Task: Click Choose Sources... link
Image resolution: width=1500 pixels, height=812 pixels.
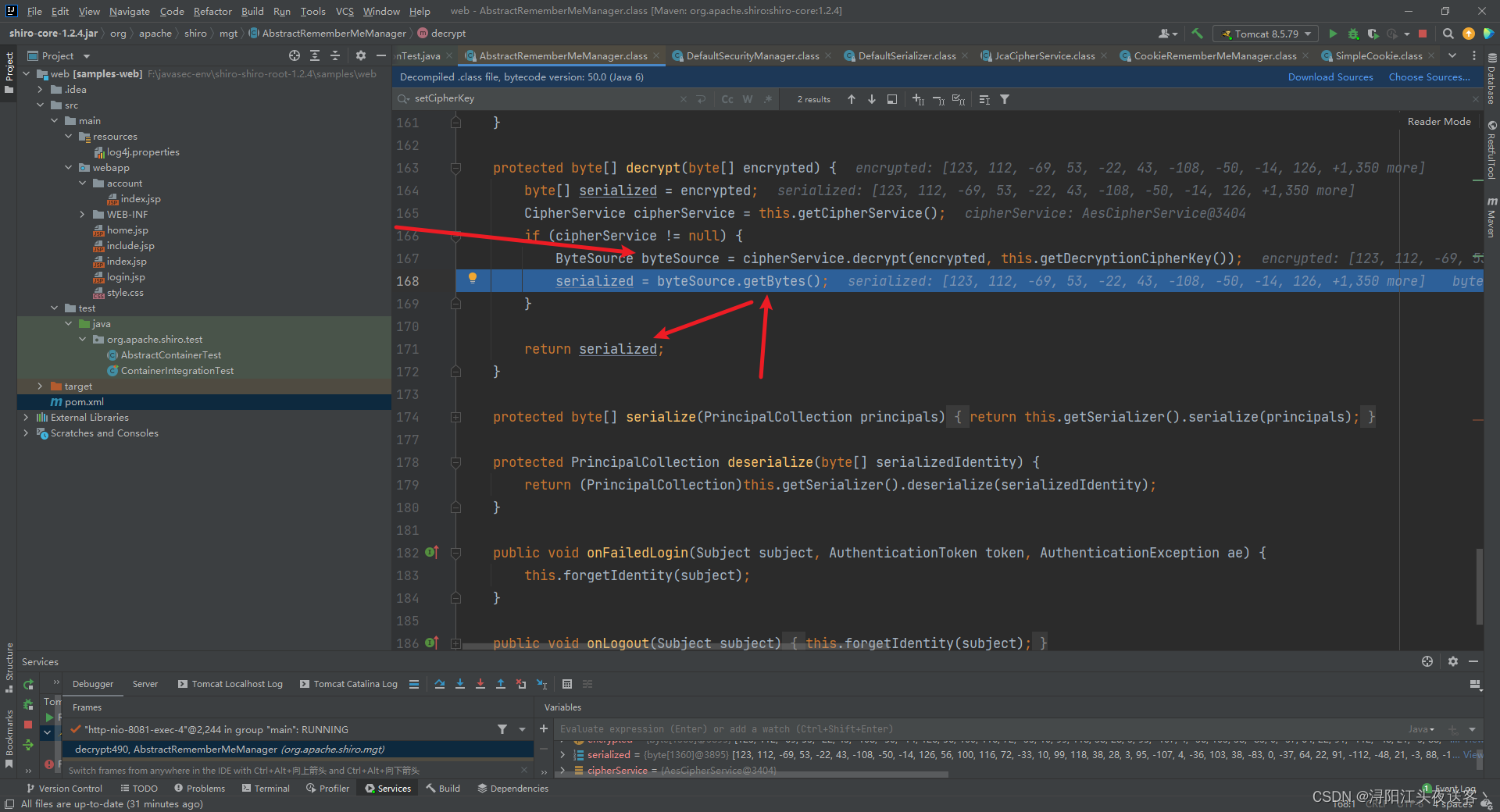Action: (x=1430, y=77)
